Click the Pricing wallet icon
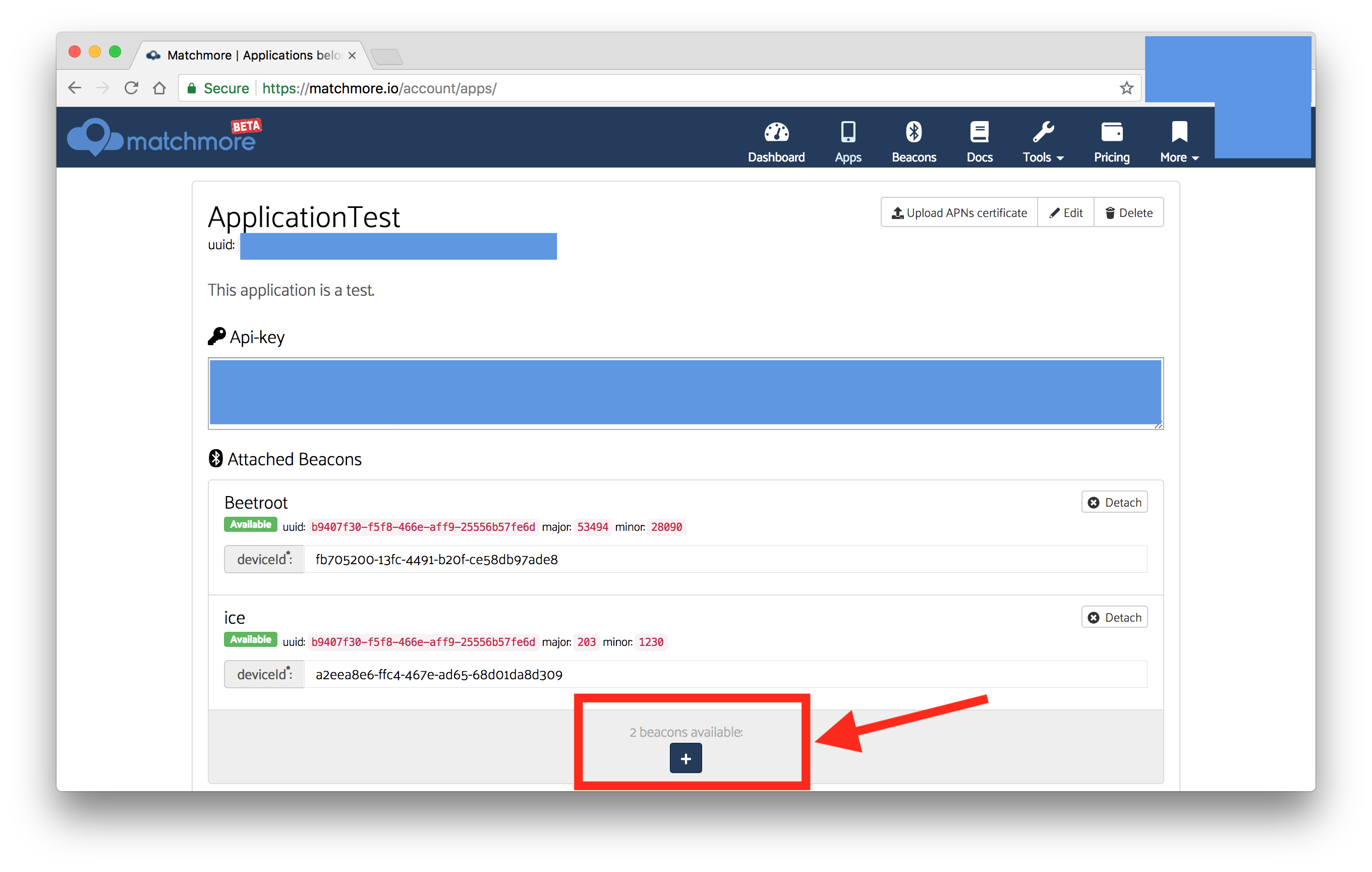This screenshot has width=1372, height=872. click(1111, 132)
